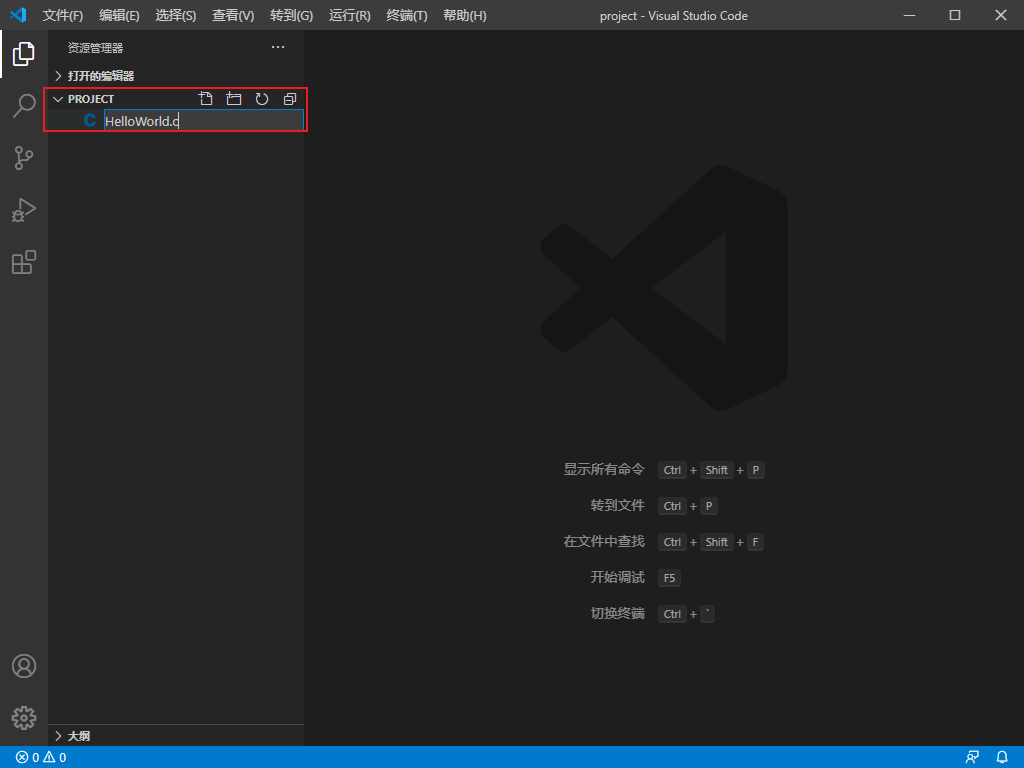1024x768 pixels.
Task: Click the project - Visual Studio Code title
Action: [674, 16]
